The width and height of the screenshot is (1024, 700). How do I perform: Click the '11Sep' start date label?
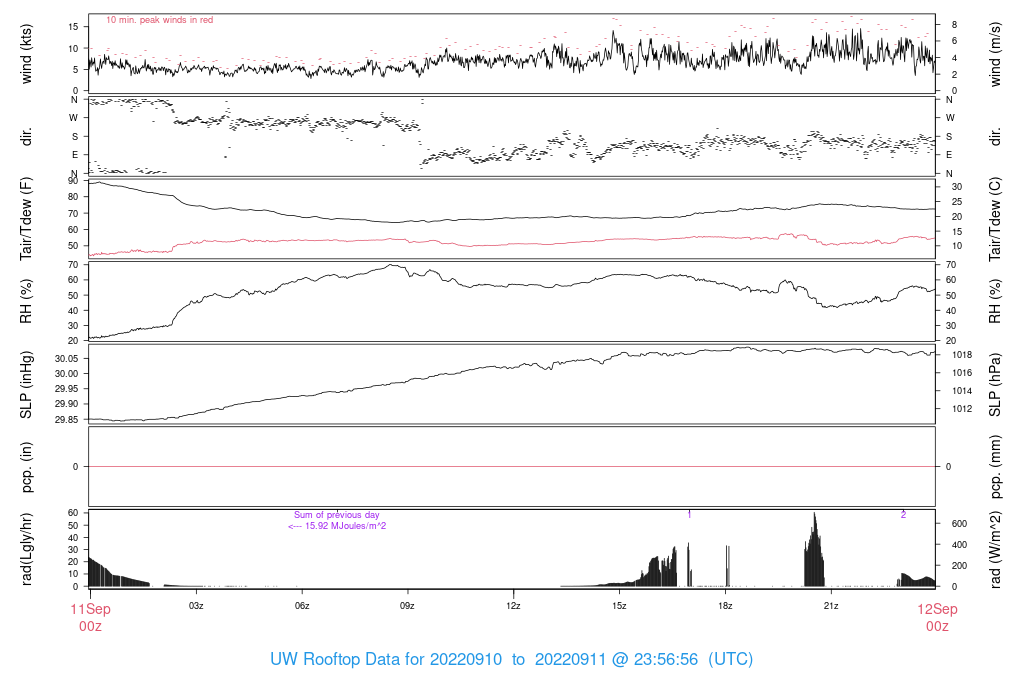[91, 609]
